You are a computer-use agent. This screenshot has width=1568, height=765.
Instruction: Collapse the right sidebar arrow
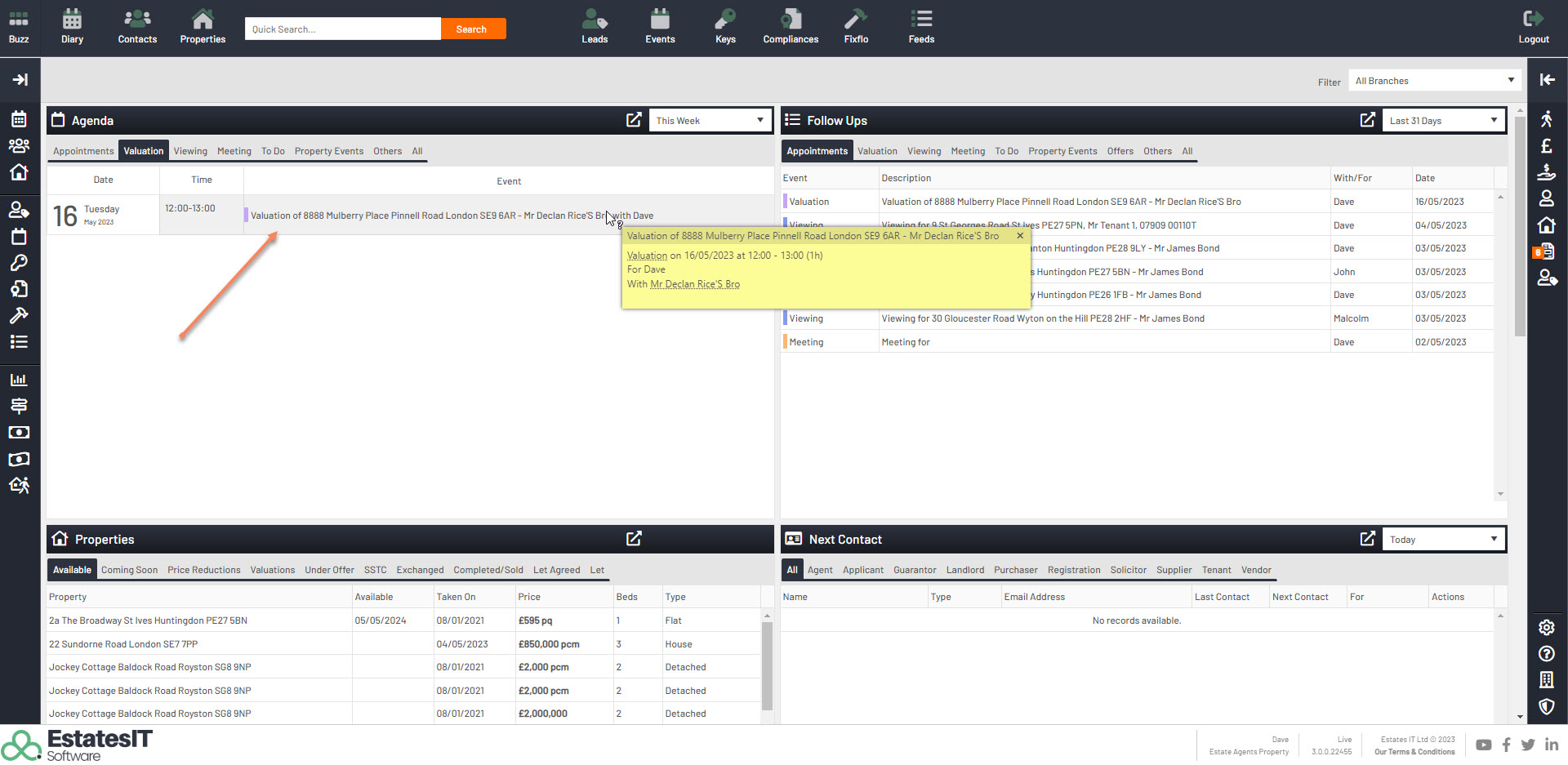[1547, 79]
